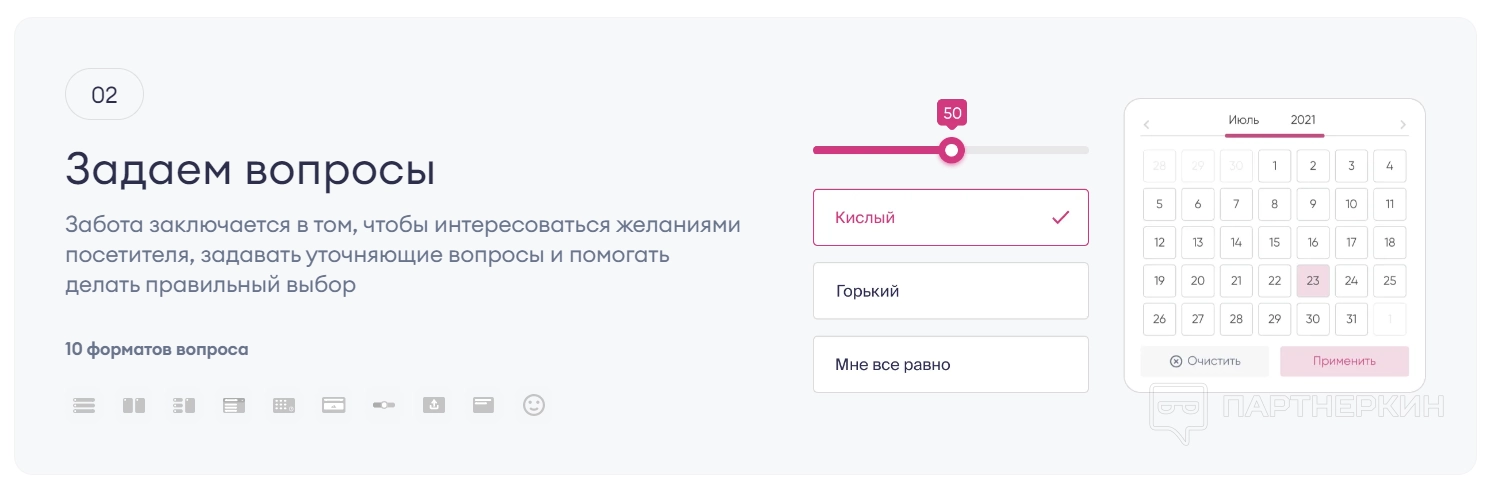Click the slider handle at 50

pos(952,151)
